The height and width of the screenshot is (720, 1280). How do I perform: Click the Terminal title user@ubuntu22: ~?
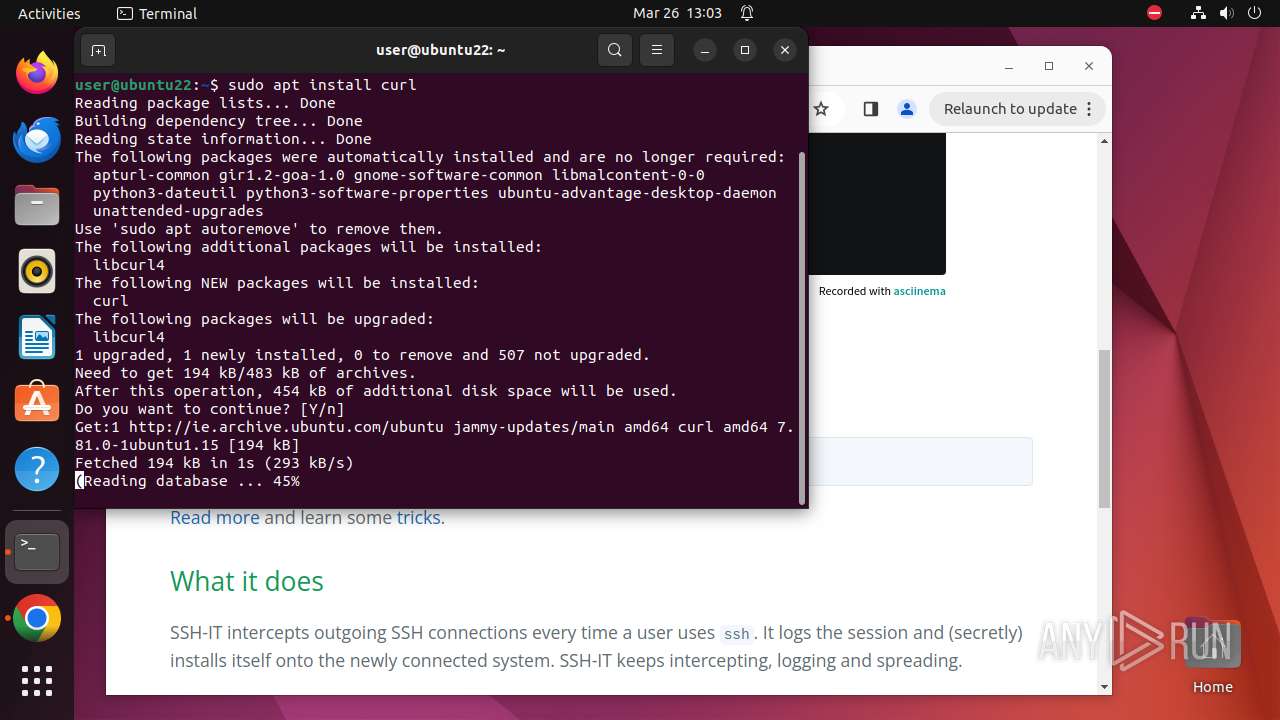(440, 50)
